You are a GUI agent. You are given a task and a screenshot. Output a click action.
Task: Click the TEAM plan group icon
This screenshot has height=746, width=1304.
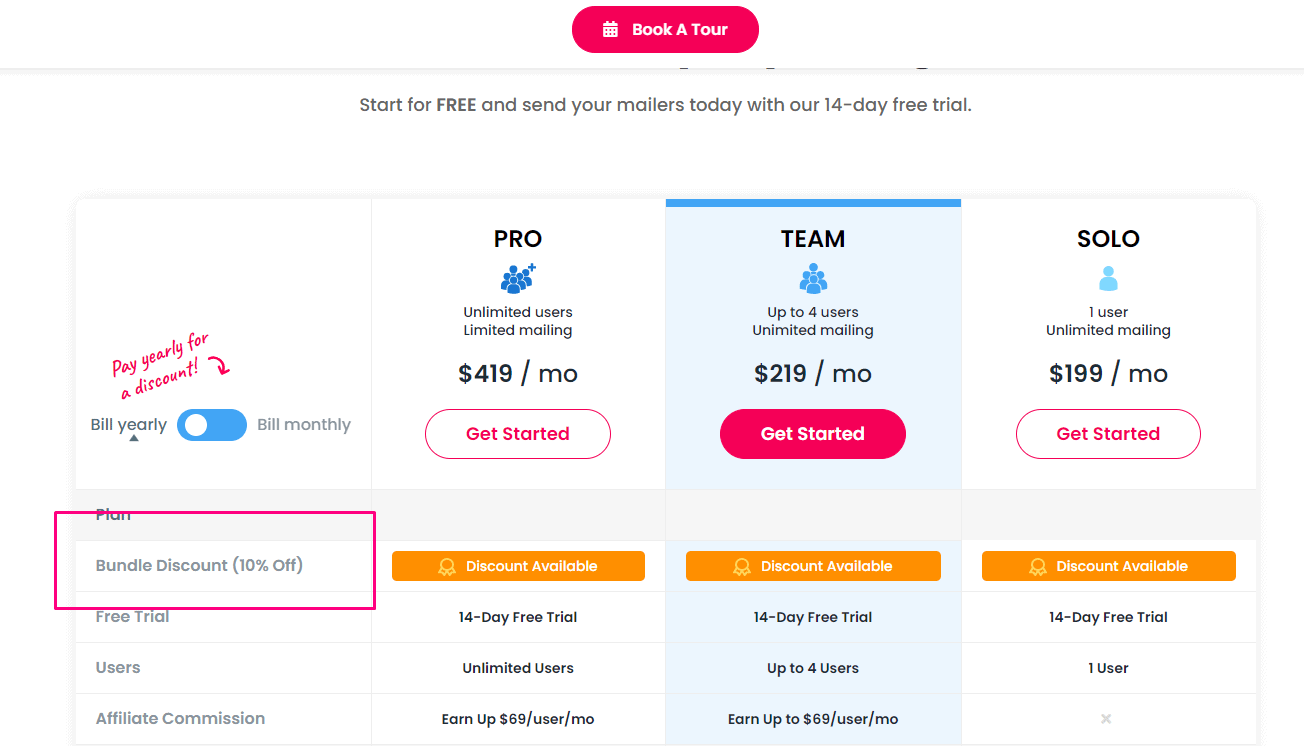[813, 278]
